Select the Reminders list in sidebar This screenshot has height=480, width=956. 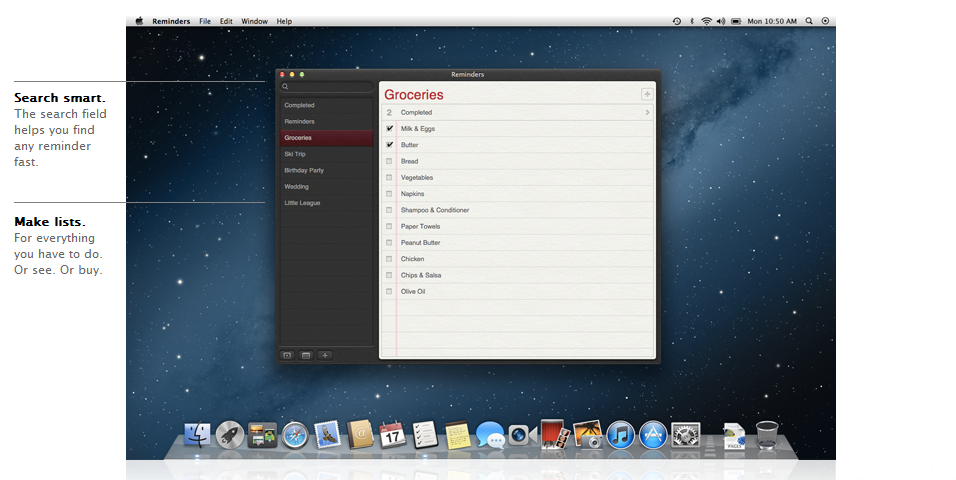[327, 121]
